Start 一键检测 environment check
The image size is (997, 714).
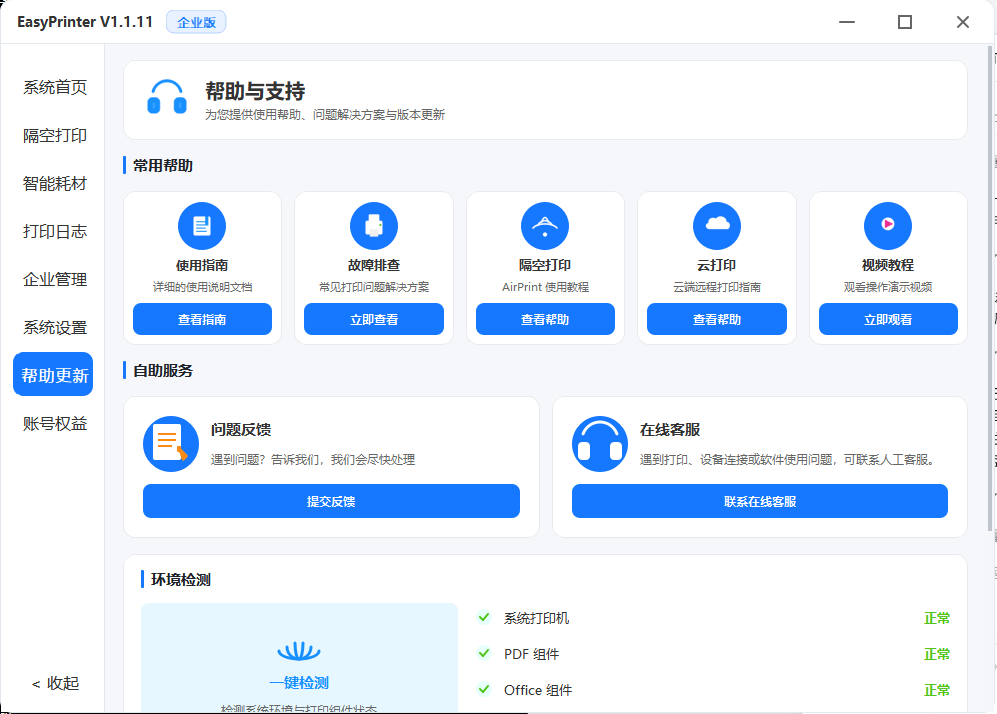[x=299, y=683]
